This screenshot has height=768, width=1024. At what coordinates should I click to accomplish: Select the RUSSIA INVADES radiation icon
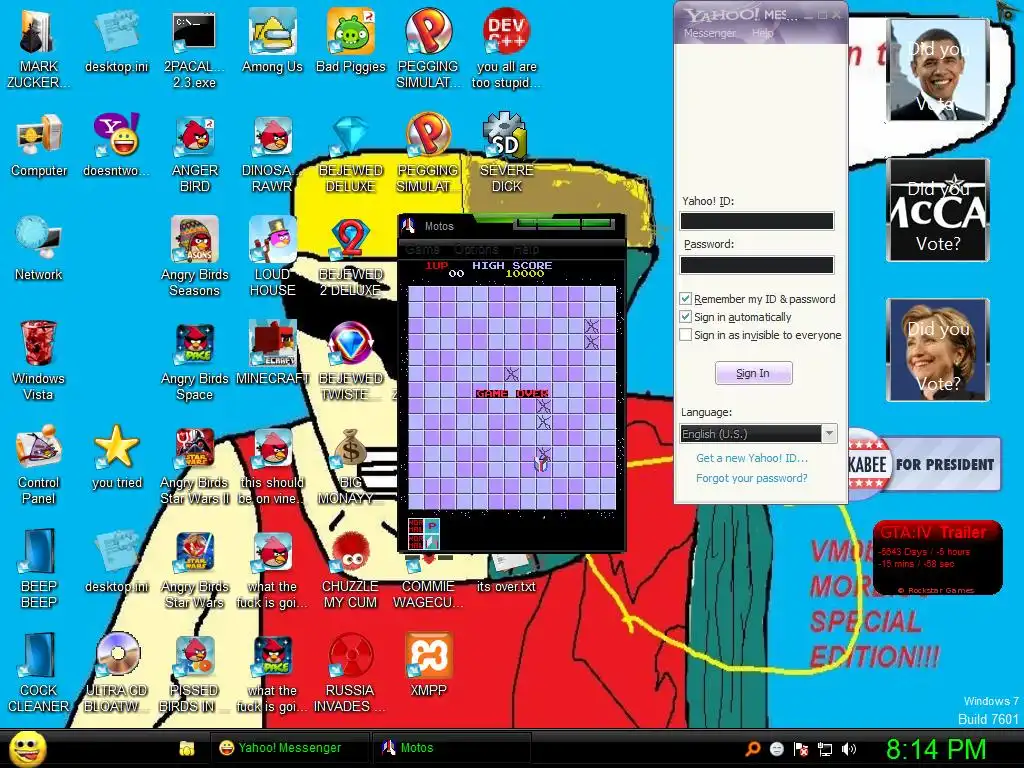pos(349,673)
